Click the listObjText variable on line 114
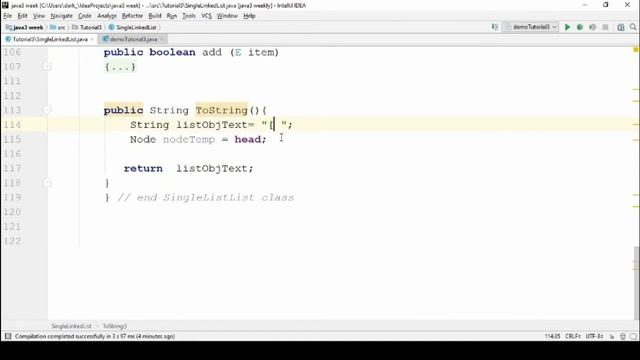This screenshot has height=360, width=640. click(212, 125)
